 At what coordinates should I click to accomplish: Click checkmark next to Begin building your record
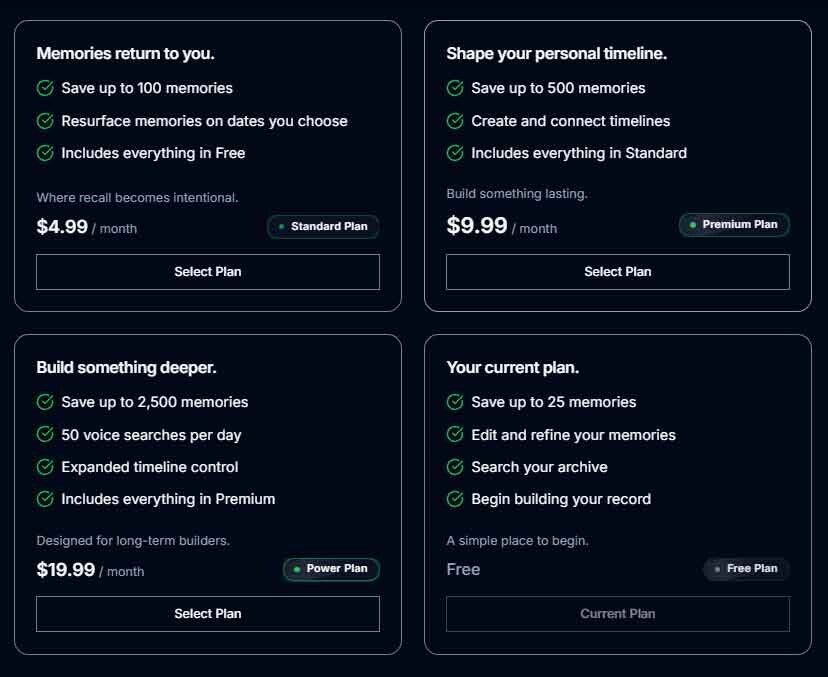(455, 499)
